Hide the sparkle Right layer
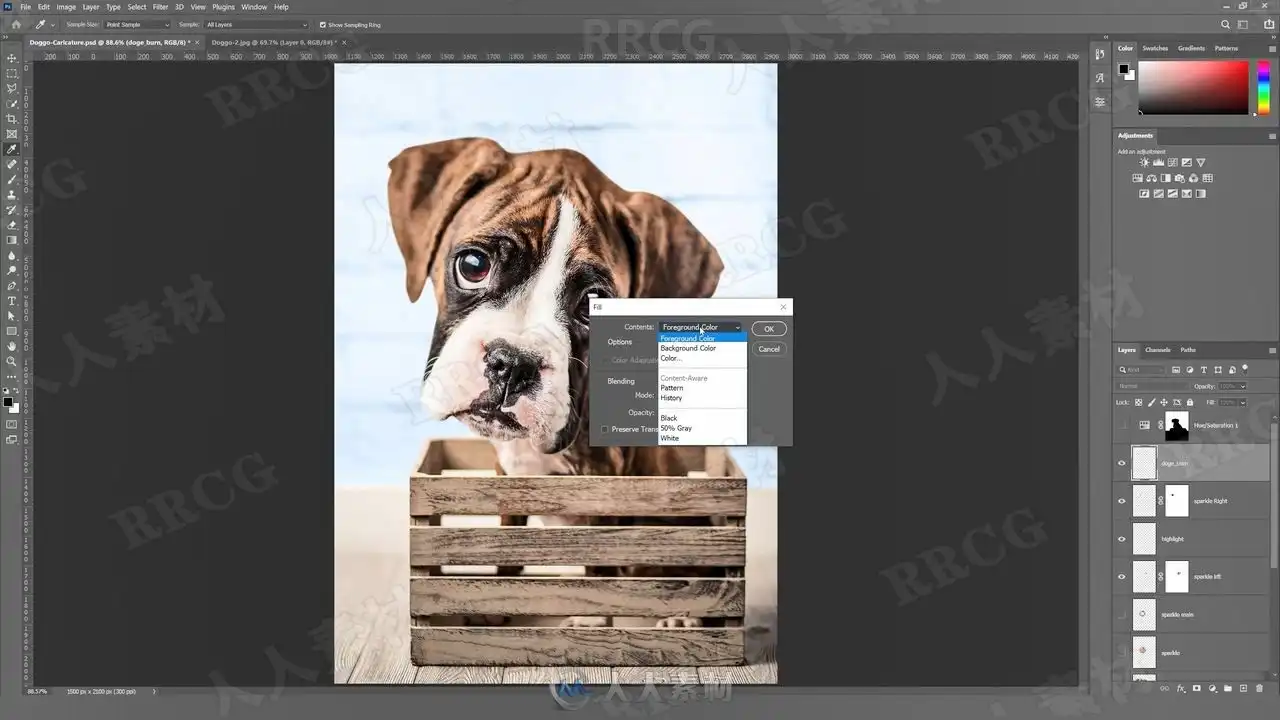The image size is (1280, 720). pyautogui.click(x=1122, y=501)
